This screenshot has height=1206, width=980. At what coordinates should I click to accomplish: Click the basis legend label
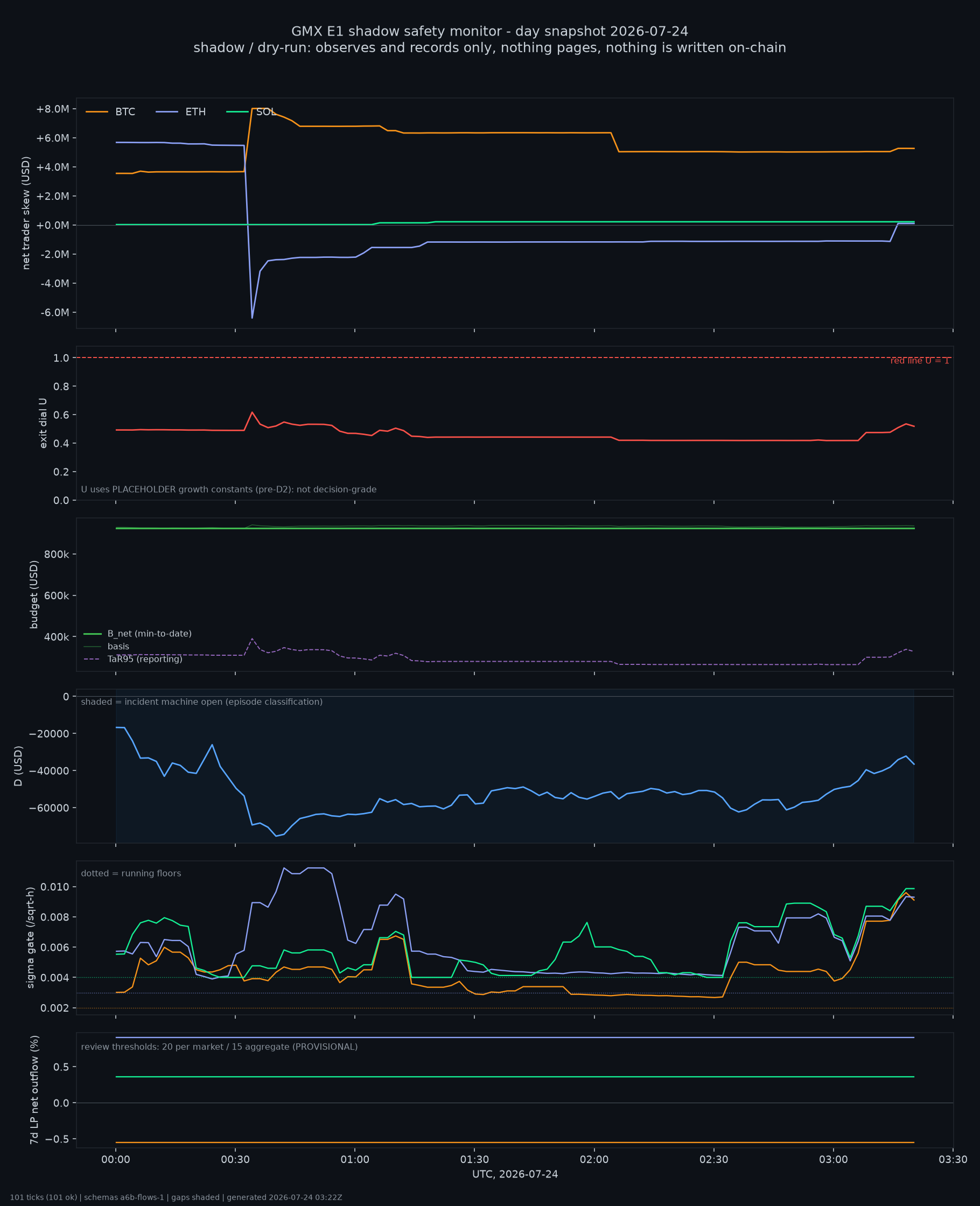click(x=118, y=647)
